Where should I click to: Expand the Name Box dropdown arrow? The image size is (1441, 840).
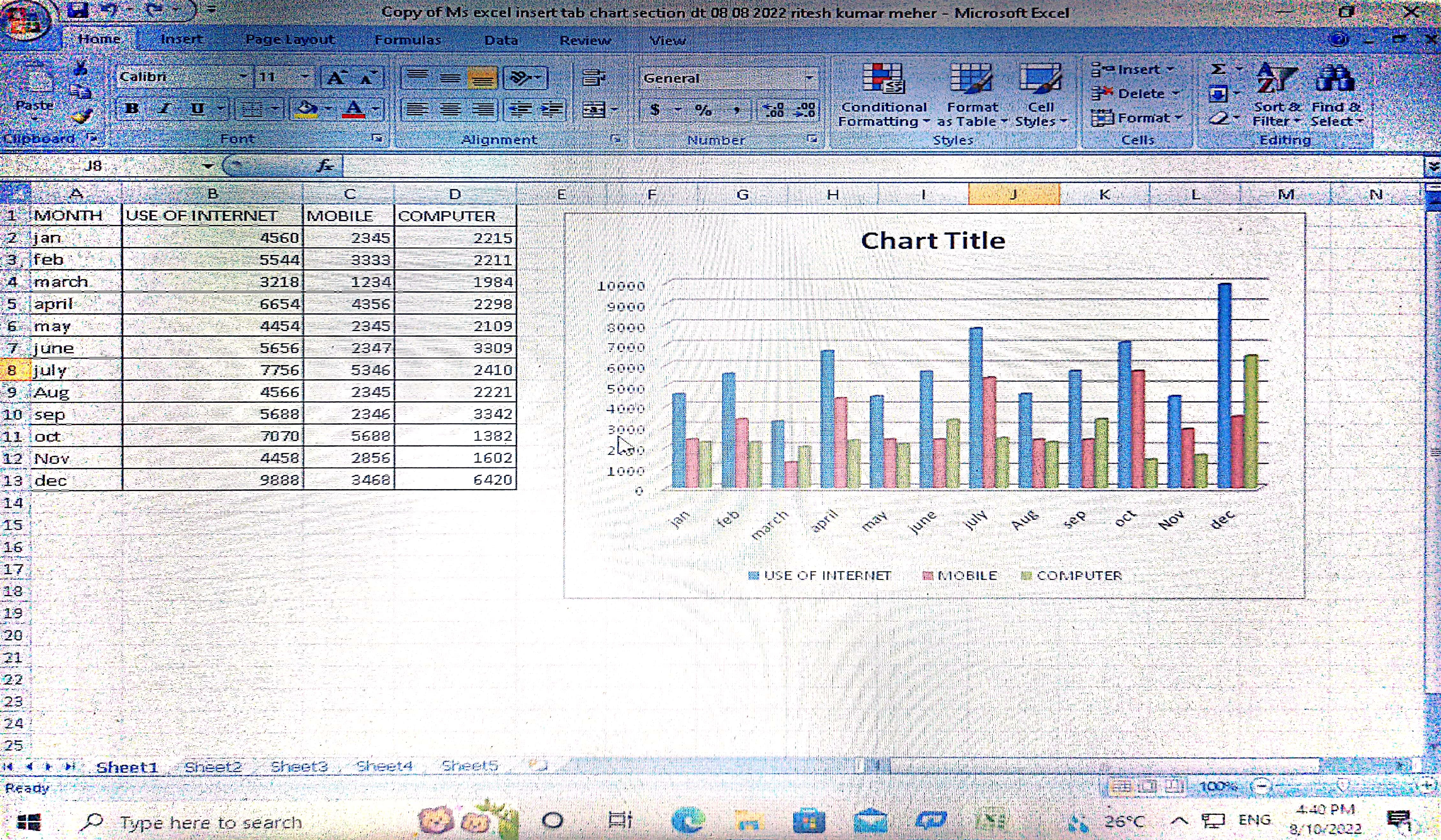(208, 166)
